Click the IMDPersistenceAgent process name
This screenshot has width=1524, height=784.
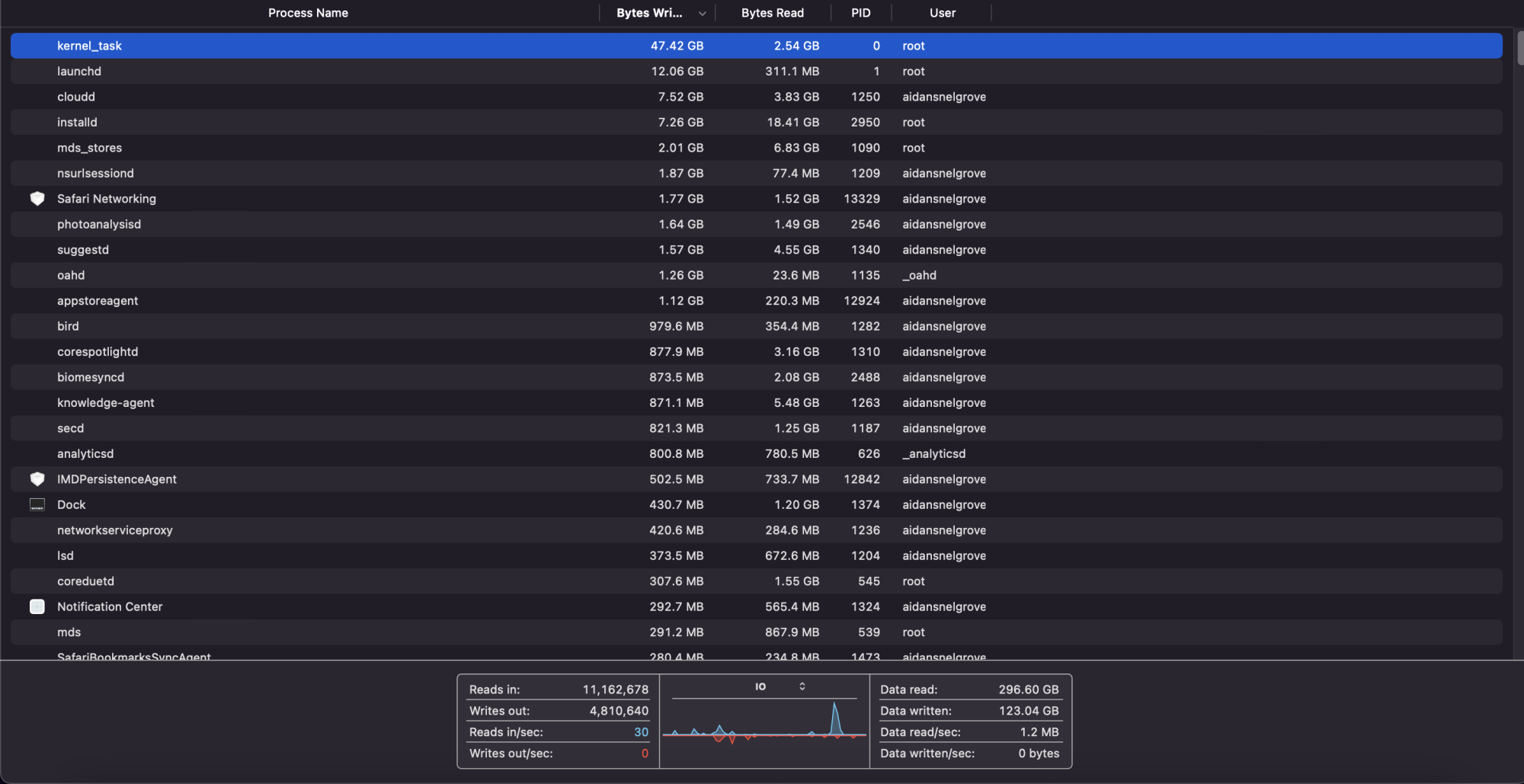pos(117,479)
